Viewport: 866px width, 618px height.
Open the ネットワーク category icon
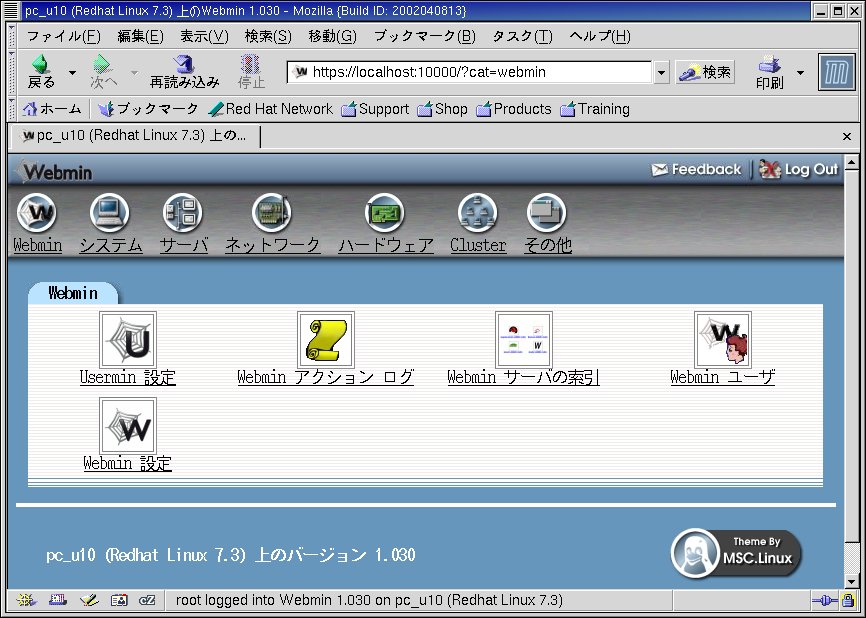pyautogui.click(x=272, y=213)
